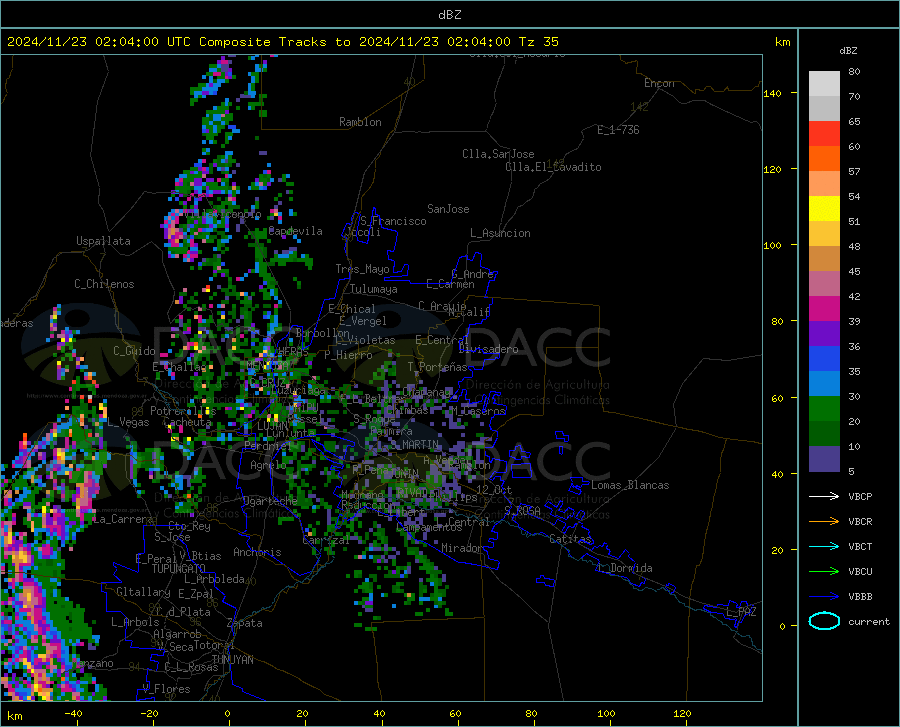Click the Anchoris place label

(257, 552)
